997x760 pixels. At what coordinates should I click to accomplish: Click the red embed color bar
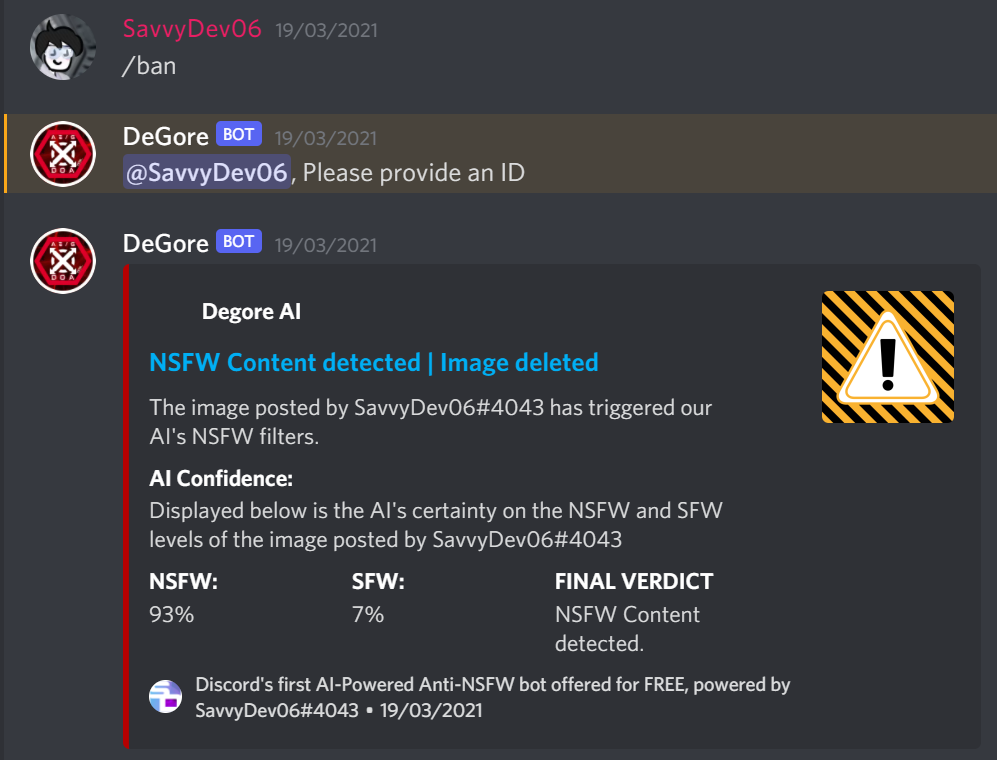point(126,506)
